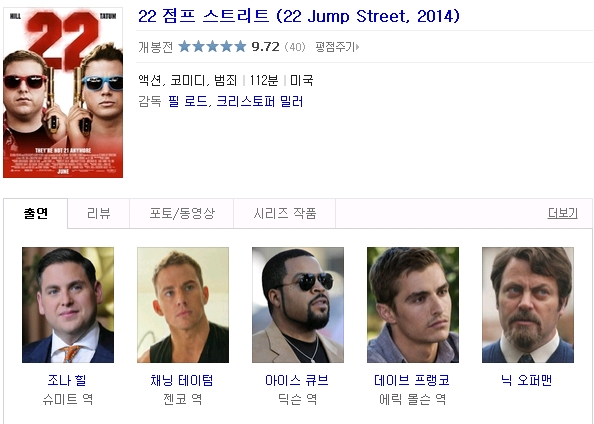Switch to the 리뷰 tab

click(98, 213)
